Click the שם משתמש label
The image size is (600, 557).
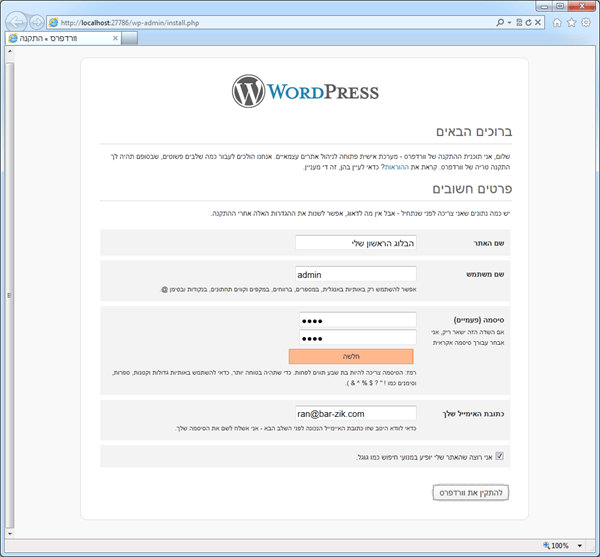[x=485, y=274]
